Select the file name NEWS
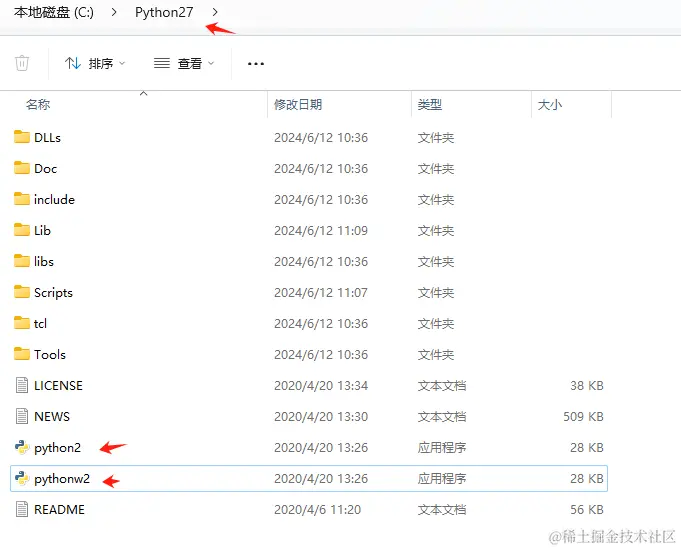 (52, 417)
